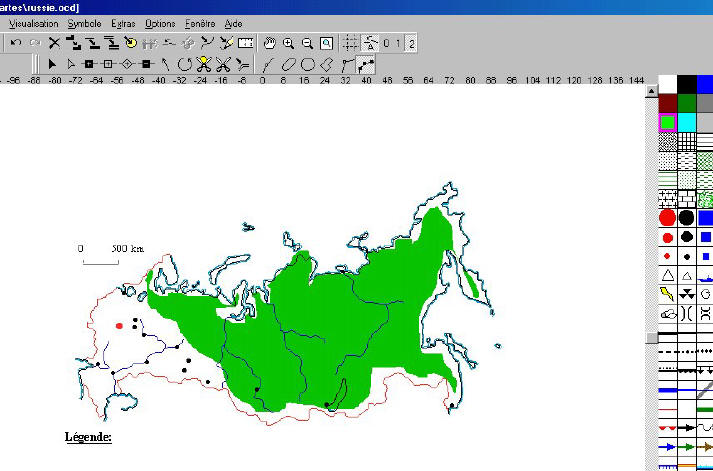The height and width of the screenshot is (471, 713).
Task: Click the zoom in magnifier
Action: [x=288, y=43]
